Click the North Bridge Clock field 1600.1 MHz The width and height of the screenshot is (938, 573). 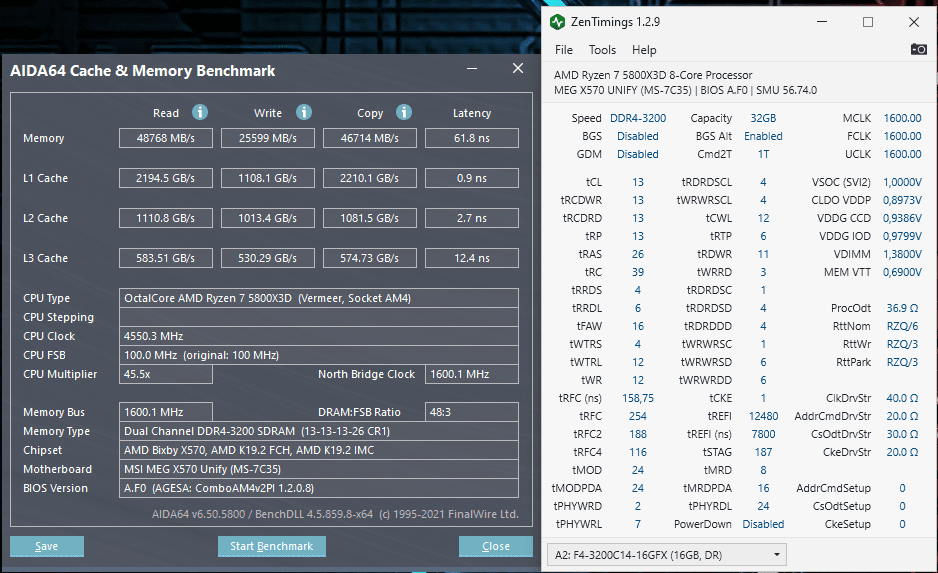(471, 374)
